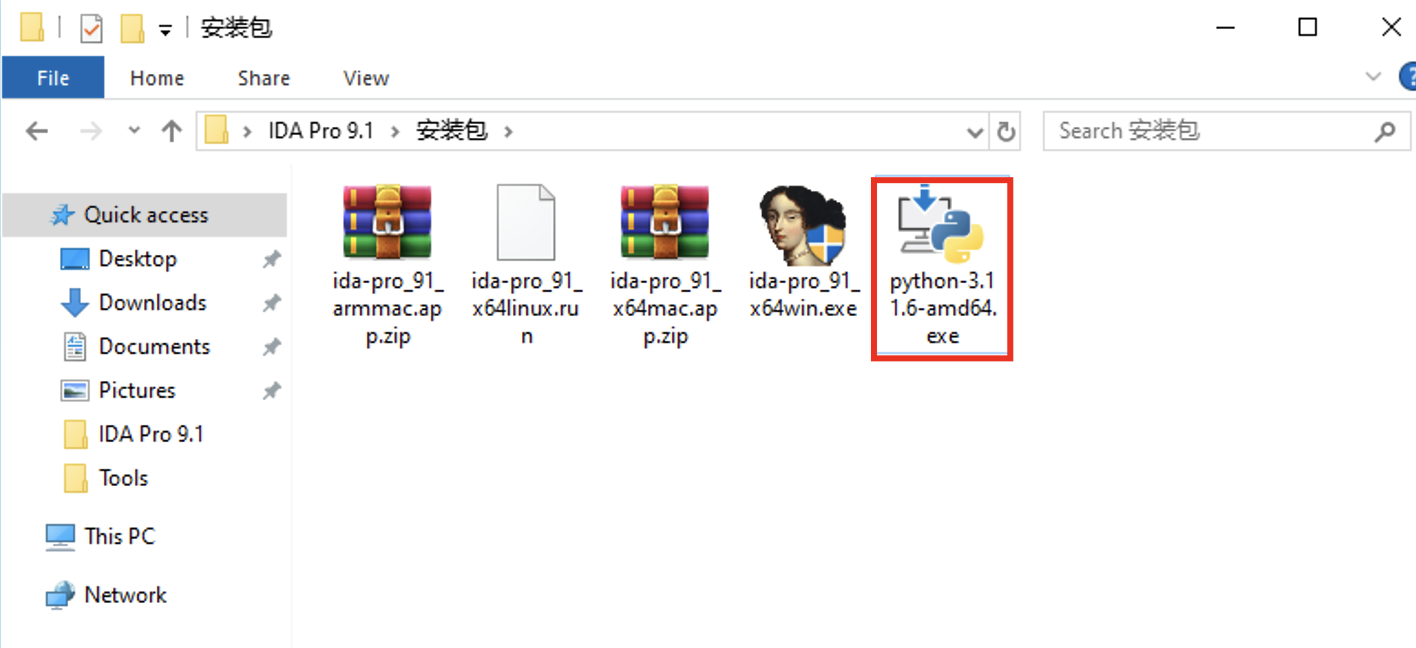
Task: Open Desktop in navigation pane
Action: (x=138, y=259)
